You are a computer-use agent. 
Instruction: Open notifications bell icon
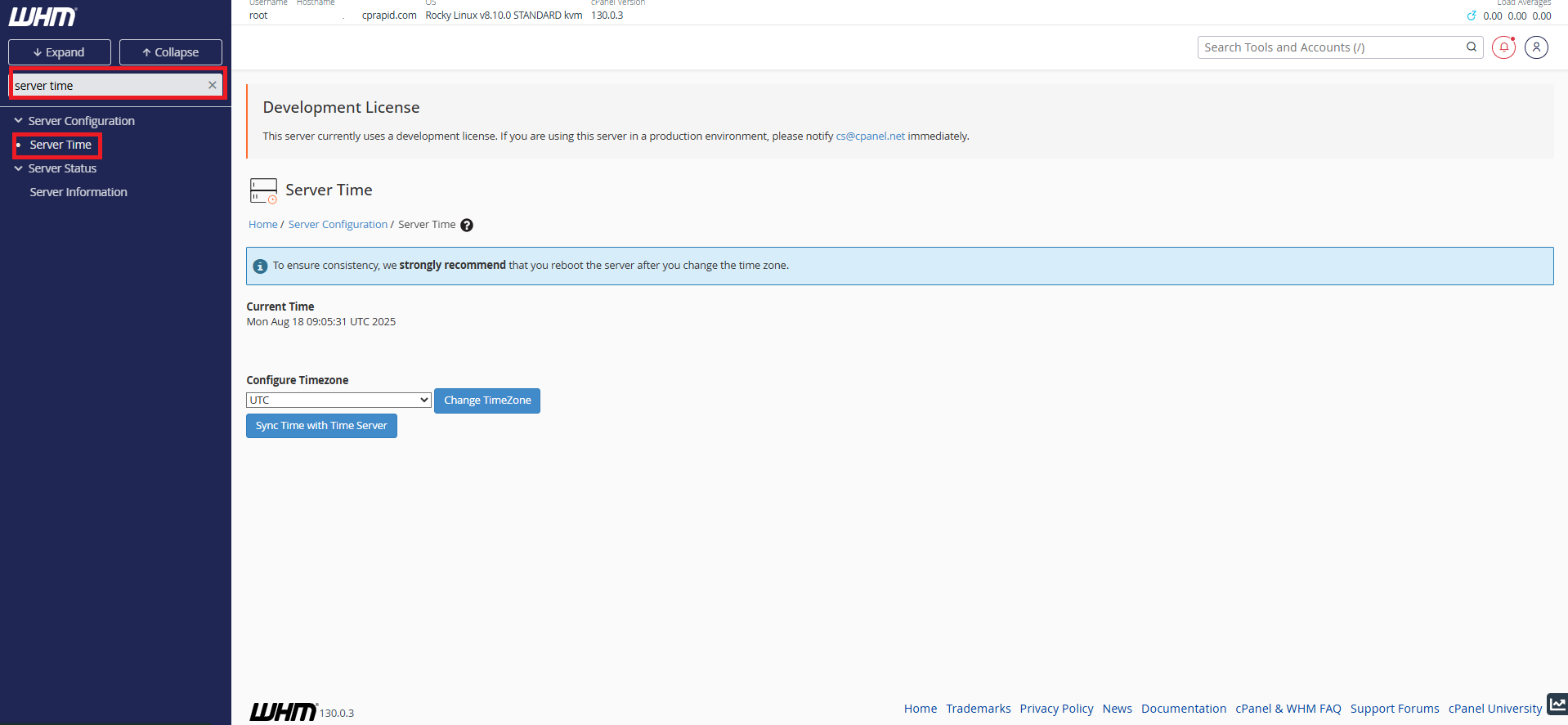tap(1503, 47)
